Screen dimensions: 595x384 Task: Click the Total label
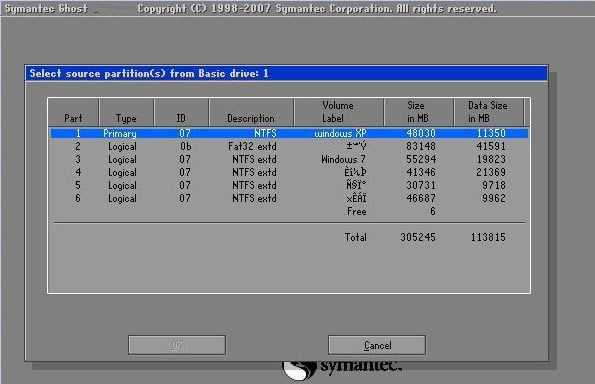356,237
